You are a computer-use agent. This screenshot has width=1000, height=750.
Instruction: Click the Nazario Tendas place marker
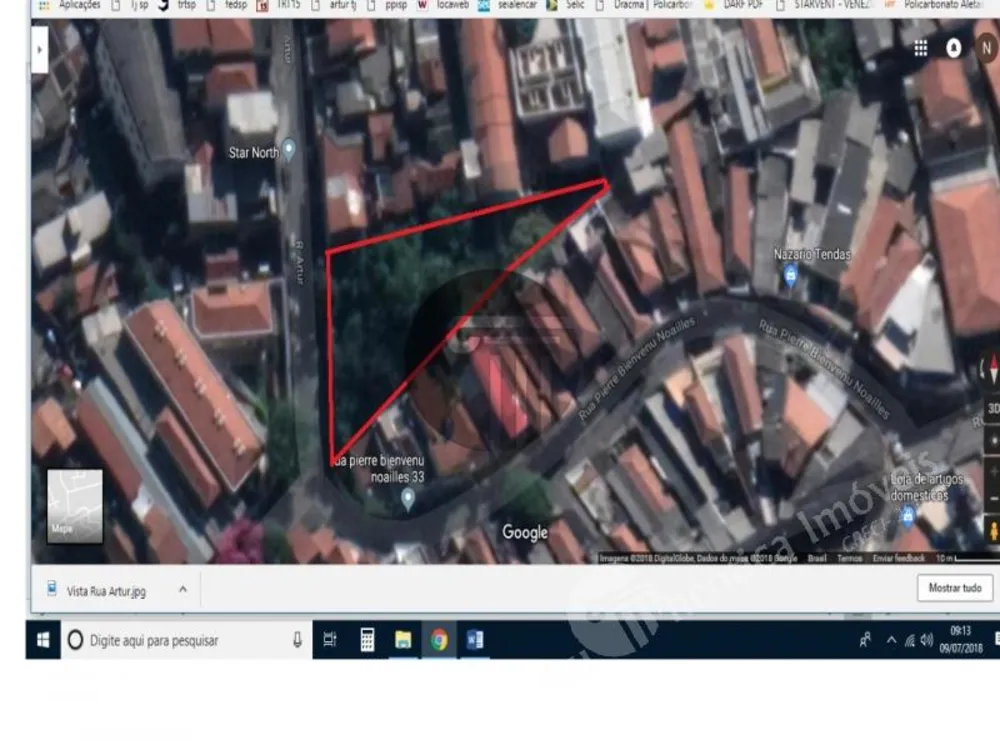pyautogui.click(x=791, y=276)
